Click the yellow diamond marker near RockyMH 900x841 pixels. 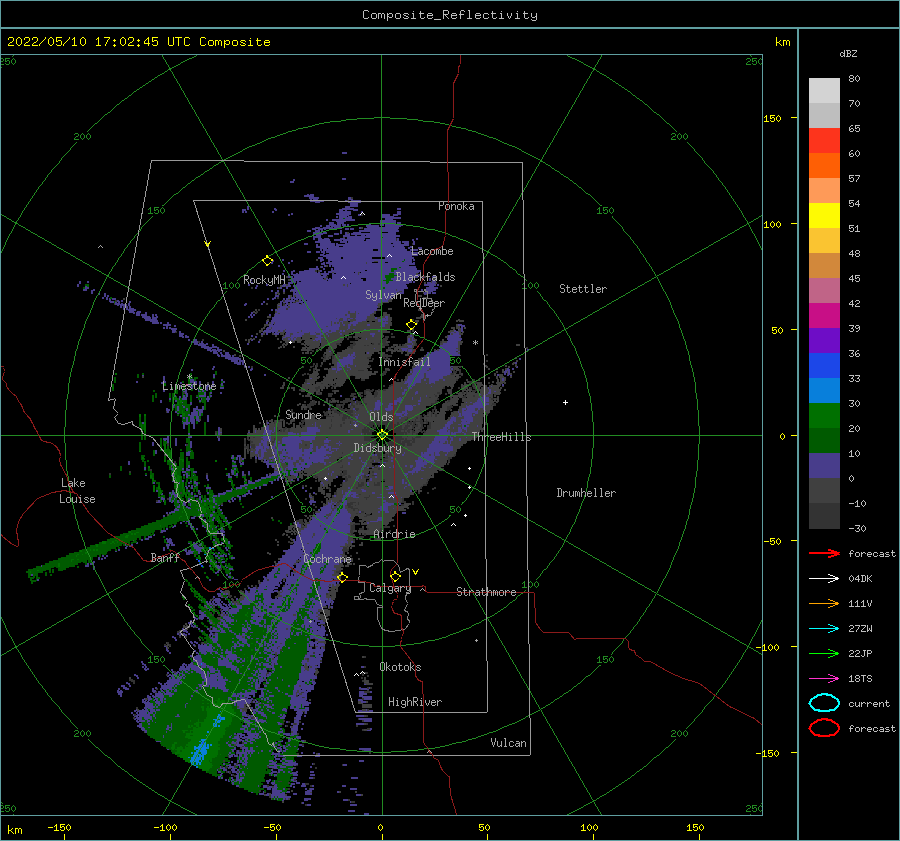click(267, 261)
